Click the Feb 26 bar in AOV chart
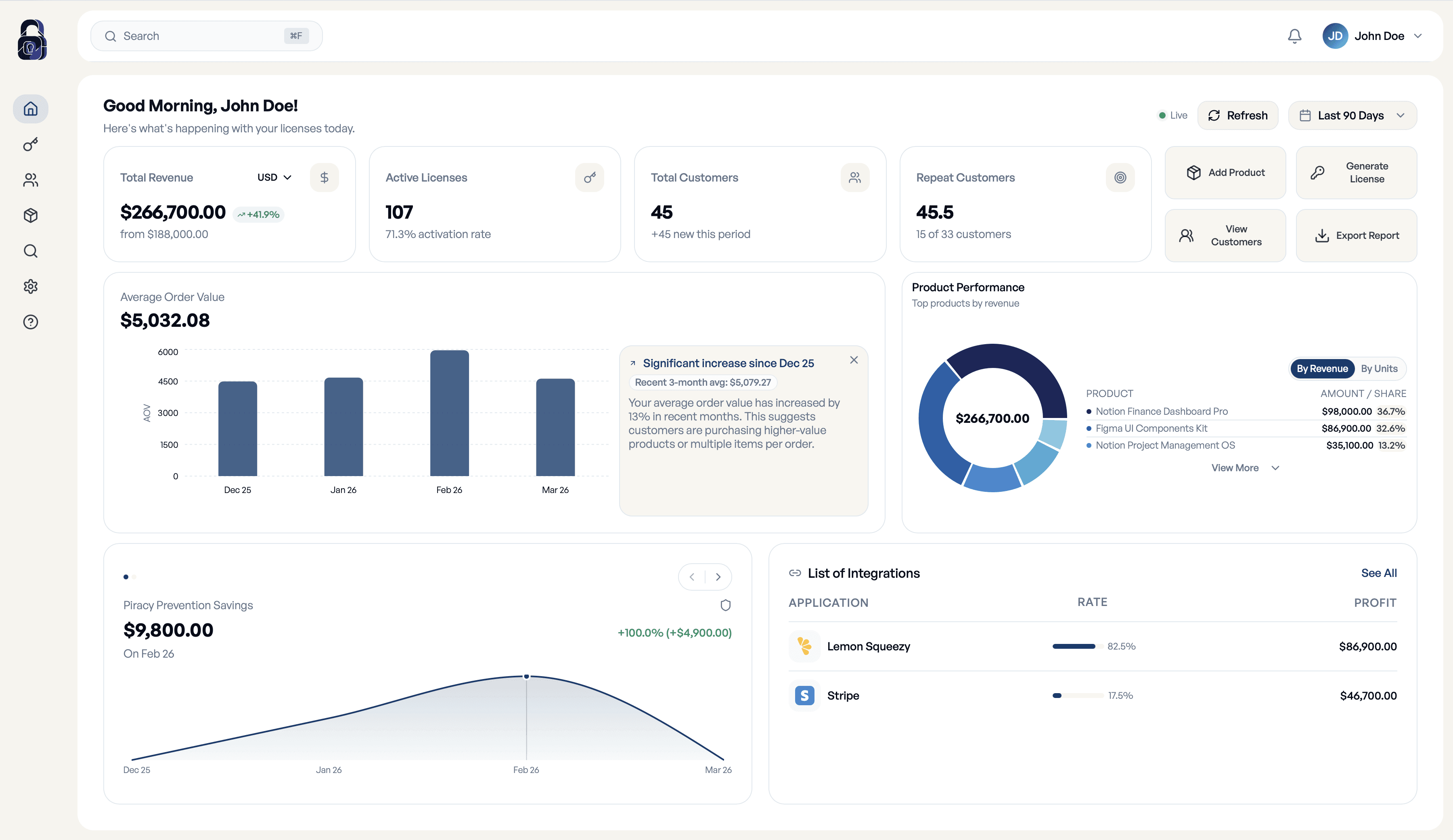Image resolution: width=1453 pixels, height=840 pixels. click(450, 413)
